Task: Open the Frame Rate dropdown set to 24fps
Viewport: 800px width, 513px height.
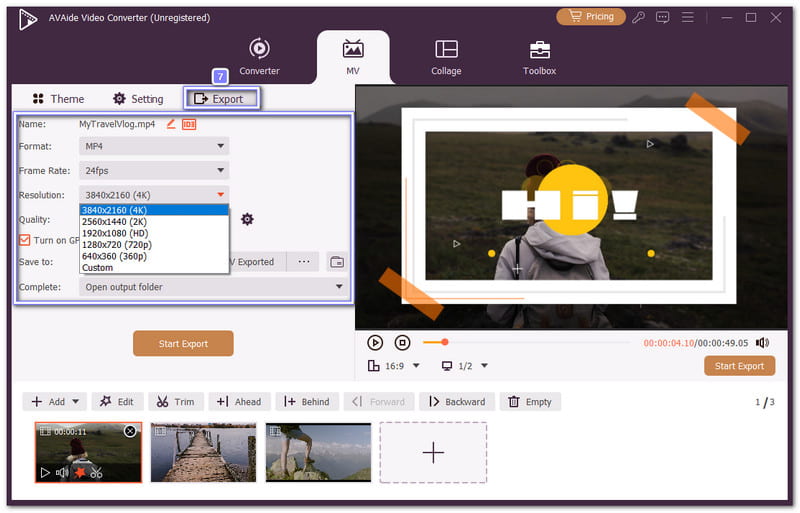Action: 154,171
